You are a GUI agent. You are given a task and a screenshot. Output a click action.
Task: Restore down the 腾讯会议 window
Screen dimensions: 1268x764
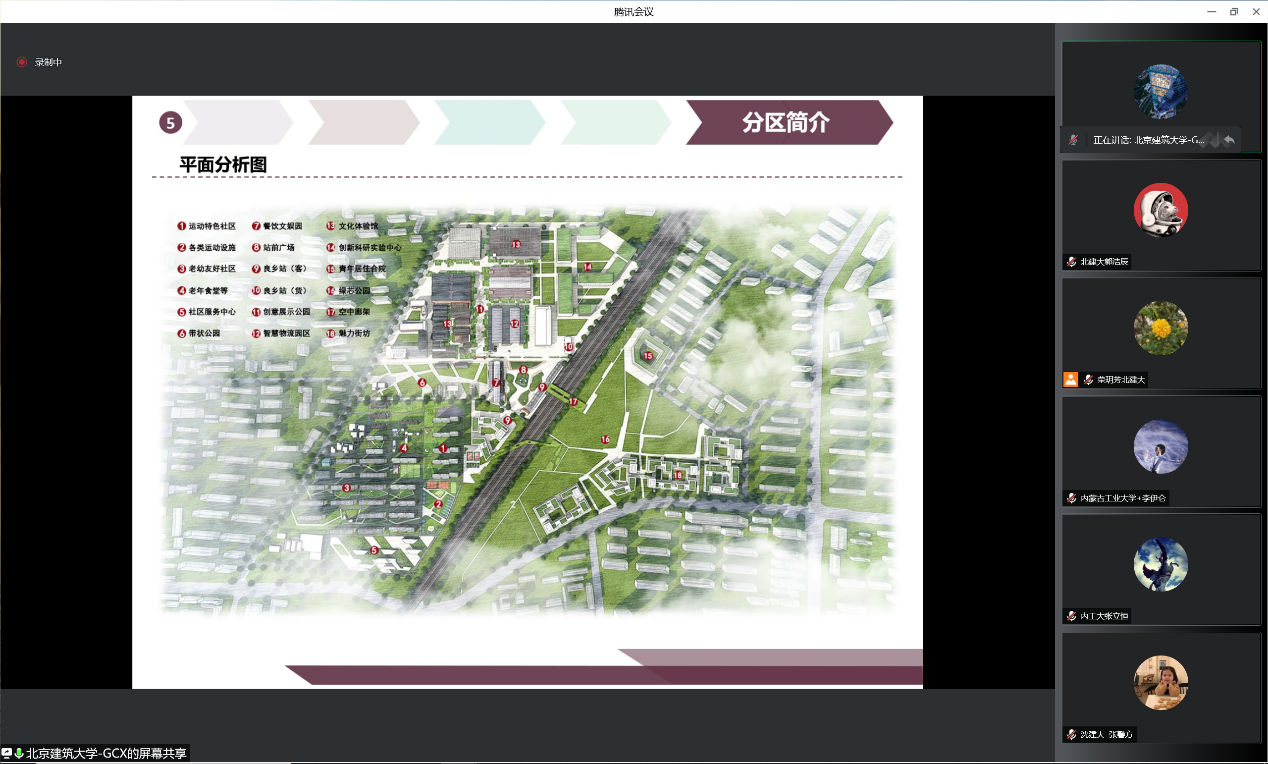[1233, 11]
